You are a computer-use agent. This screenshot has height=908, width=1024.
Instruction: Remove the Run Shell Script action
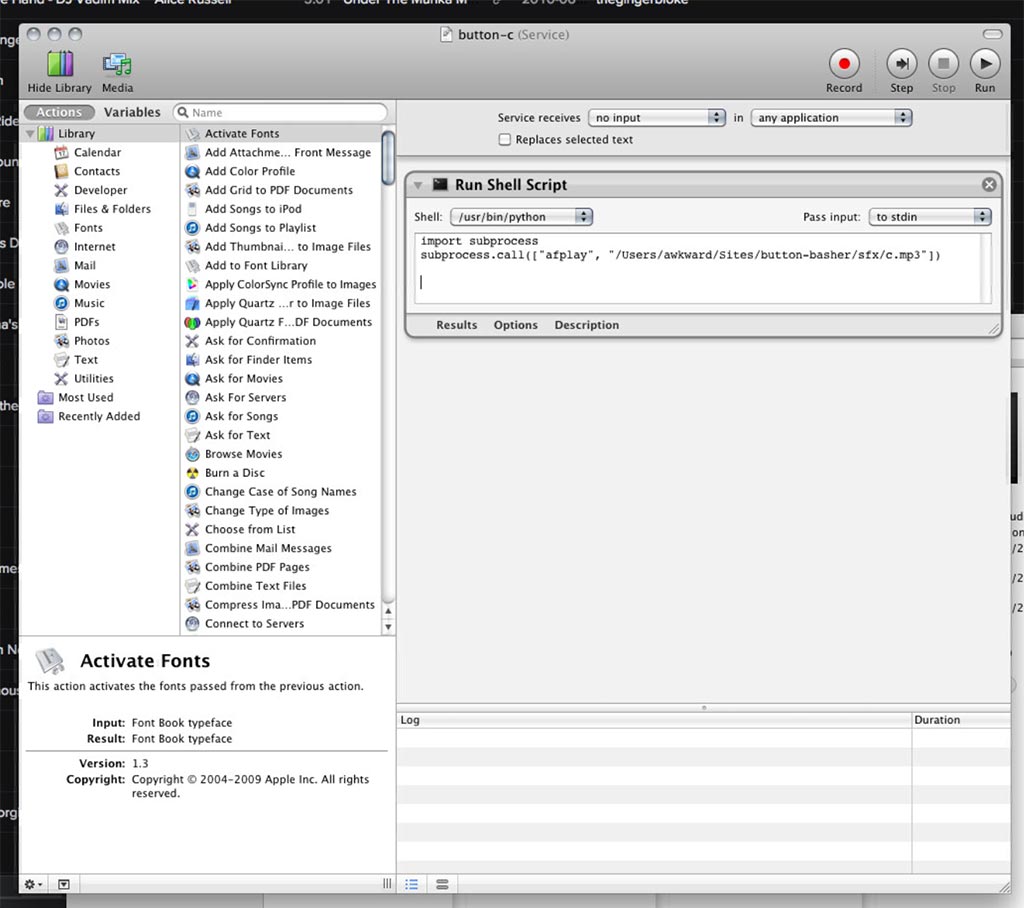coord(989,184)
